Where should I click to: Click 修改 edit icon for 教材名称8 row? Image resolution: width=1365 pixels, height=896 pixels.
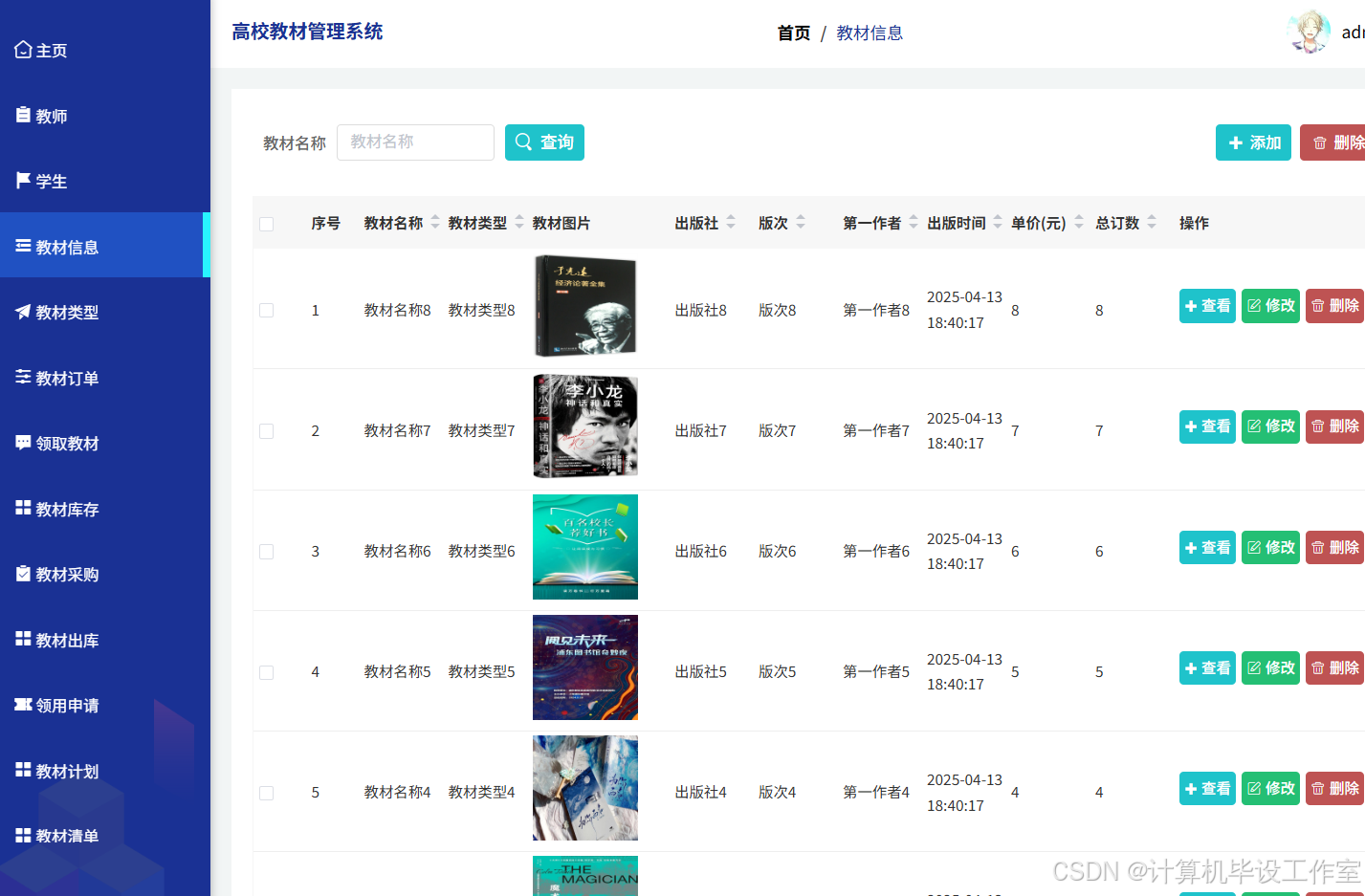click(x=1254, y=306)
